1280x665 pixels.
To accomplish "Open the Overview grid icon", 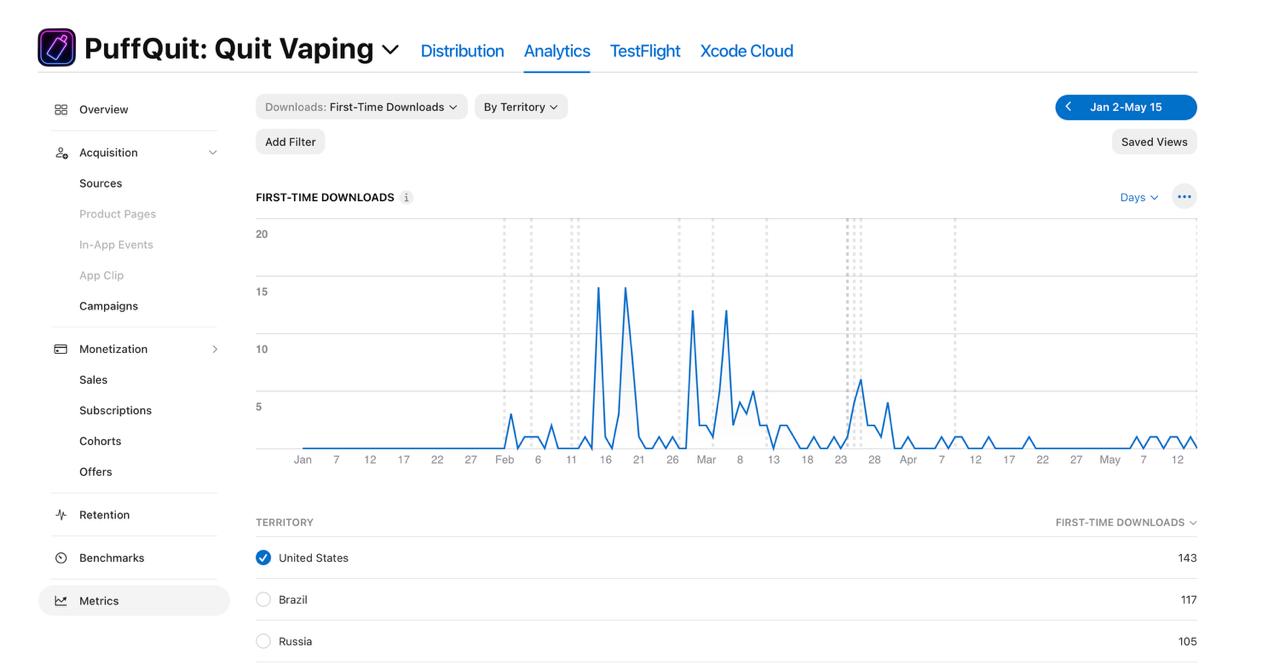I will tap(61, 110).
